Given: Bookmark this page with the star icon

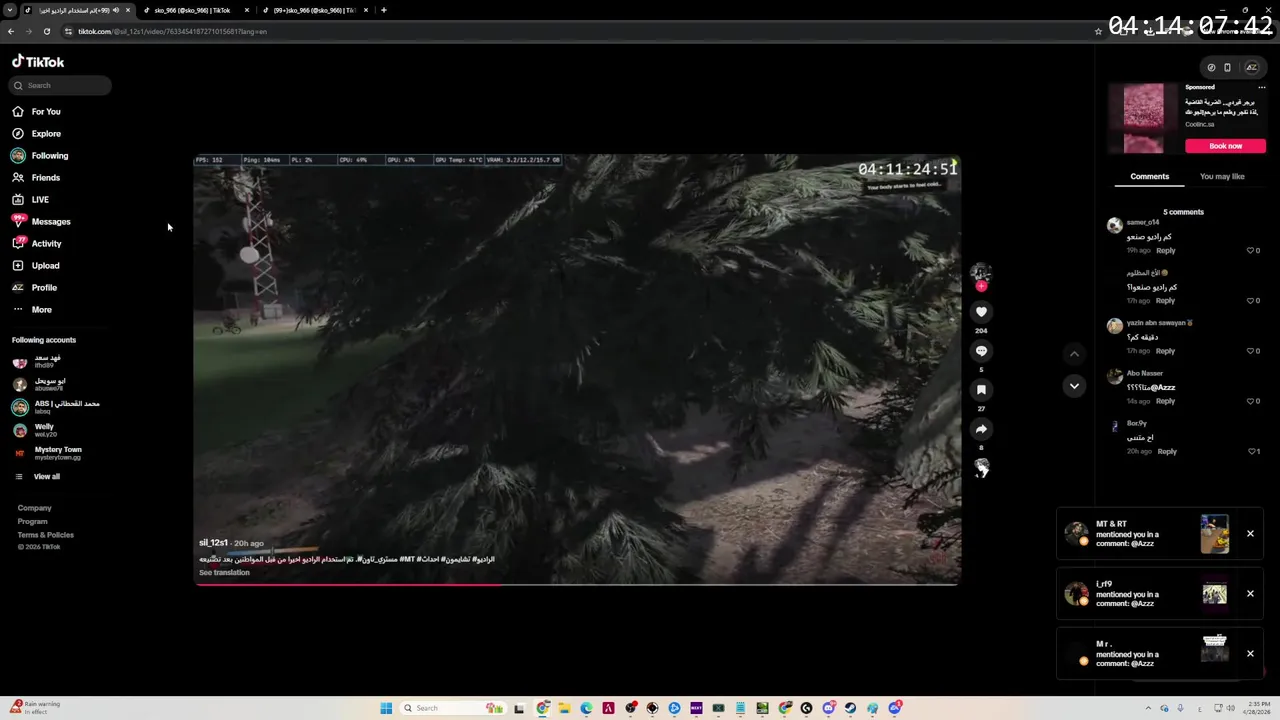Looking at the screenshot, I should pyautogui.click(x=1098, y=32).
